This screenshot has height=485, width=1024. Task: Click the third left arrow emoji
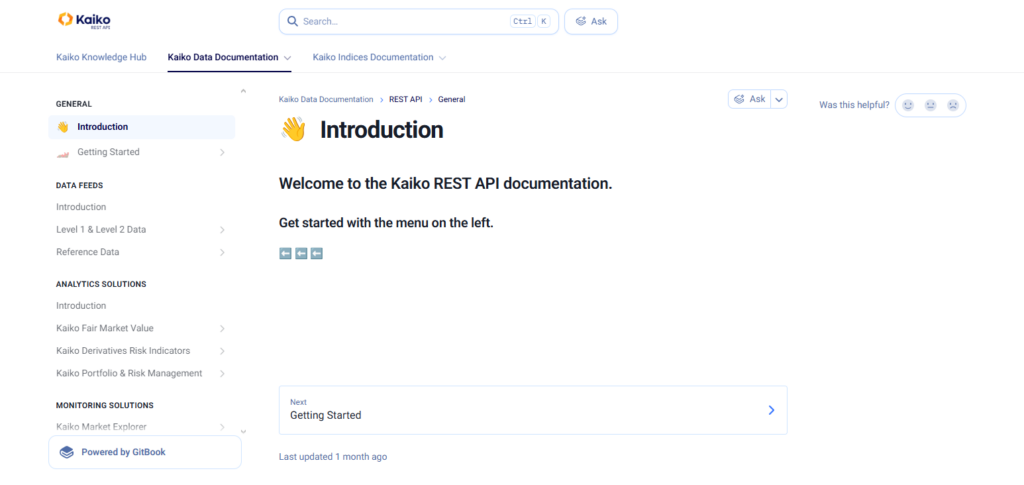(317, 253)
